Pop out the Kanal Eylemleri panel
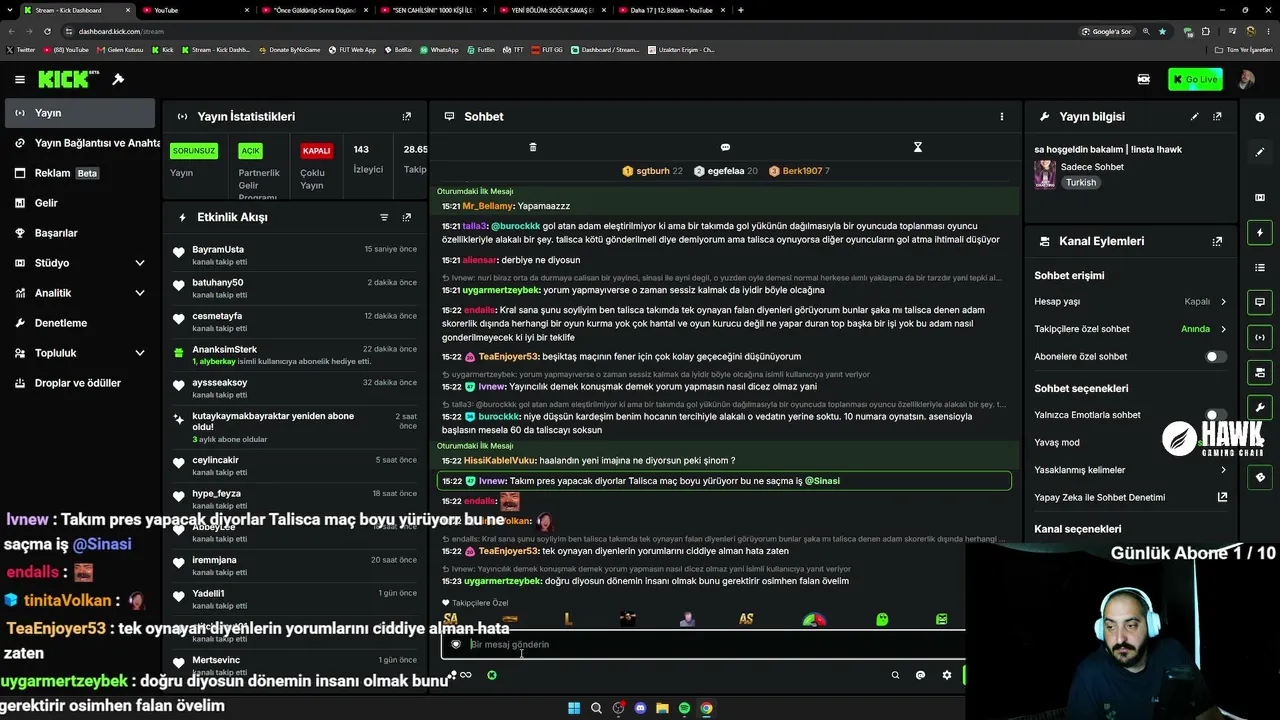 pyautogui.click(x=1217, y=241)
